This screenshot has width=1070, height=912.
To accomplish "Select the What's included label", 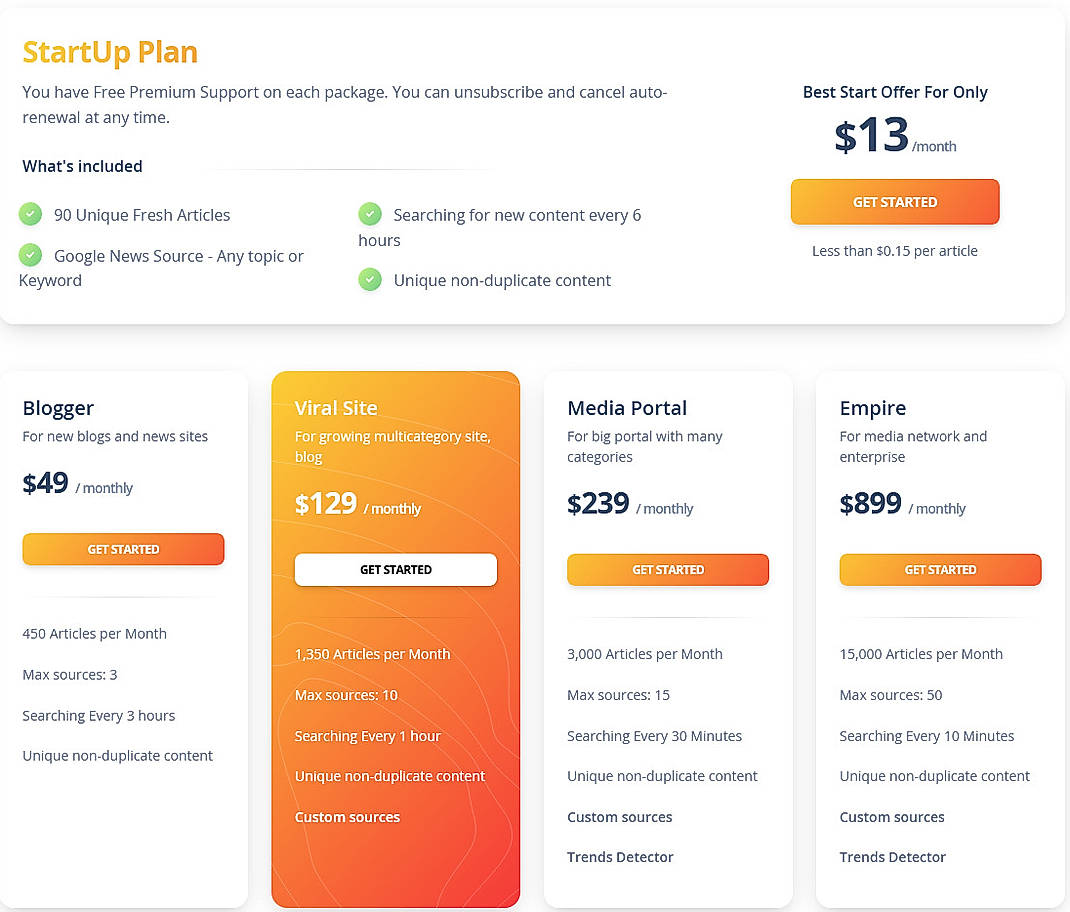I will 82,166.
